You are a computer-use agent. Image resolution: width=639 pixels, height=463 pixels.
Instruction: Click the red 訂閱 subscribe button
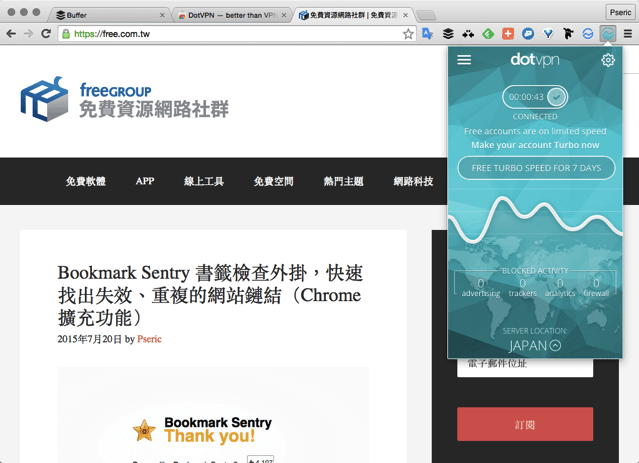(525, 424)
